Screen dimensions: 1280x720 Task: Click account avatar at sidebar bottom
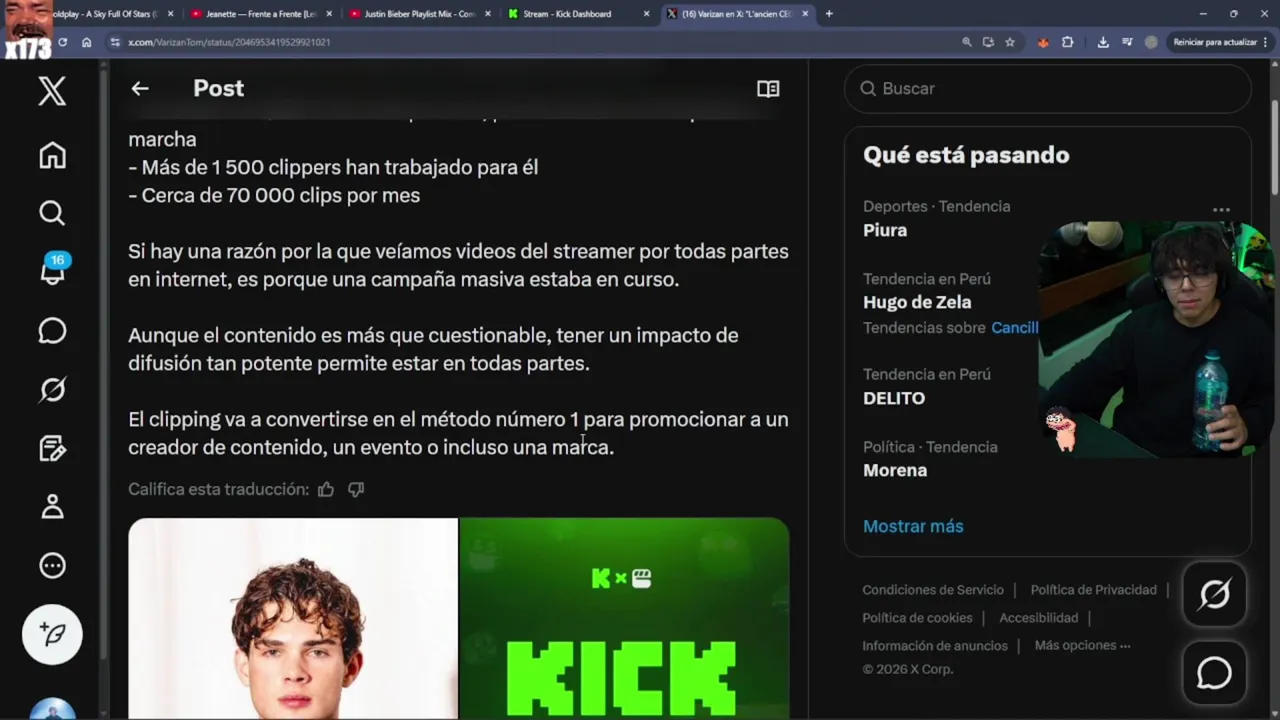(x=52, y=708)
